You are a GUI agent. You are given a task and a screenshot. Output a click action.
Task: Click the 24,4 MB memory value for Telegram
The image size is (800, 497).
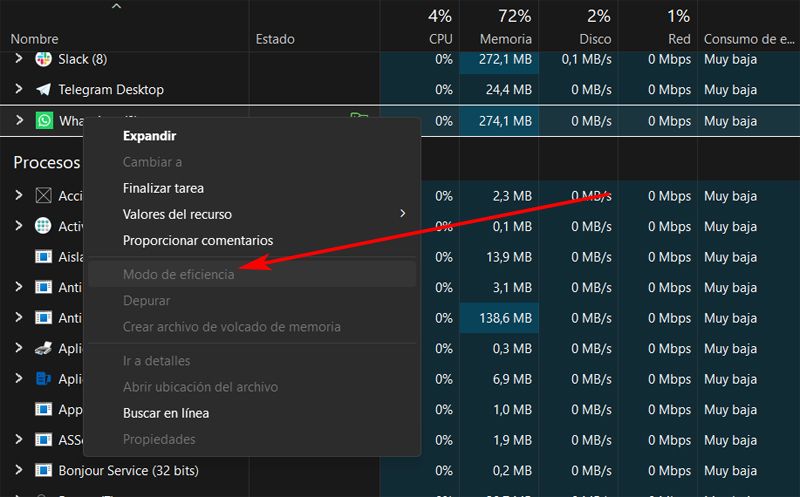pos(508,90)
